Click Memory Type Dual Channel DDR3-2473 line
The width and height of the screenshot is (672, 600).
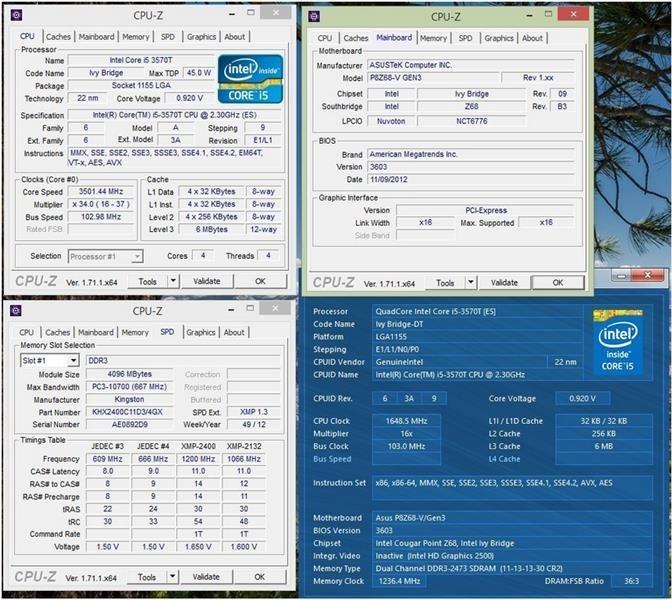click(x=512, y=569)
